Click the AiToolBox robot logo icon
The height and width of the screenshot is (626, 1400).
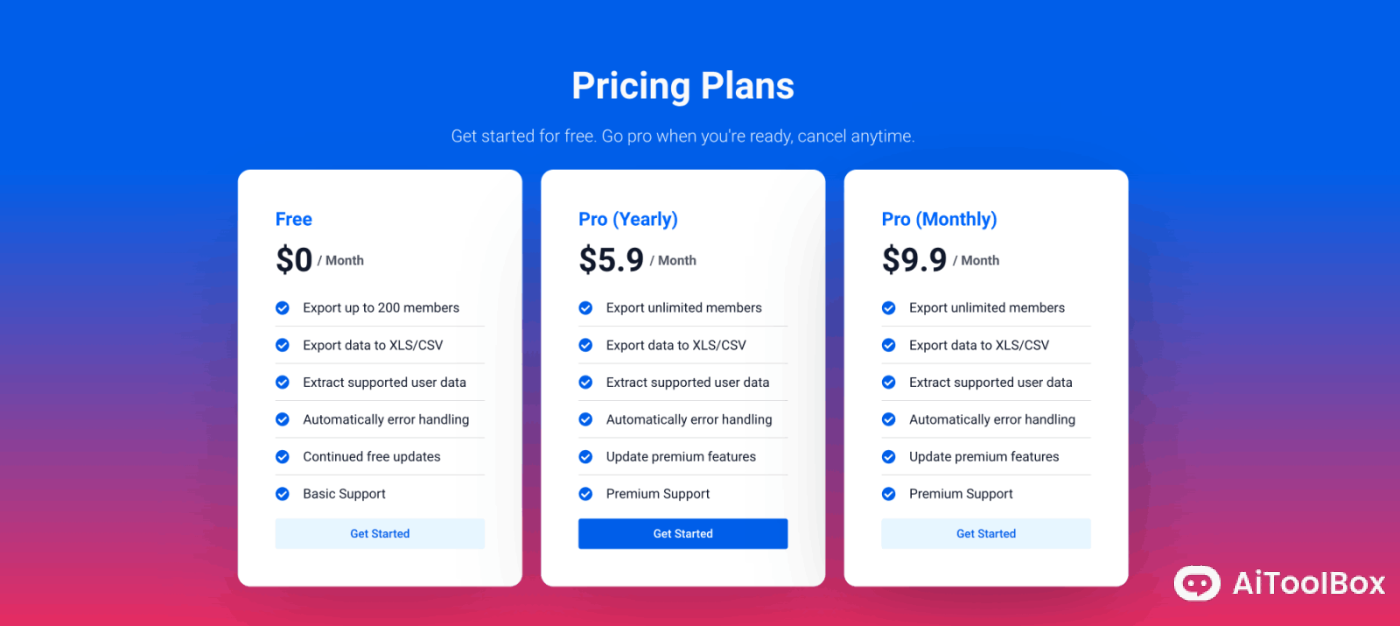(1197, 583)
